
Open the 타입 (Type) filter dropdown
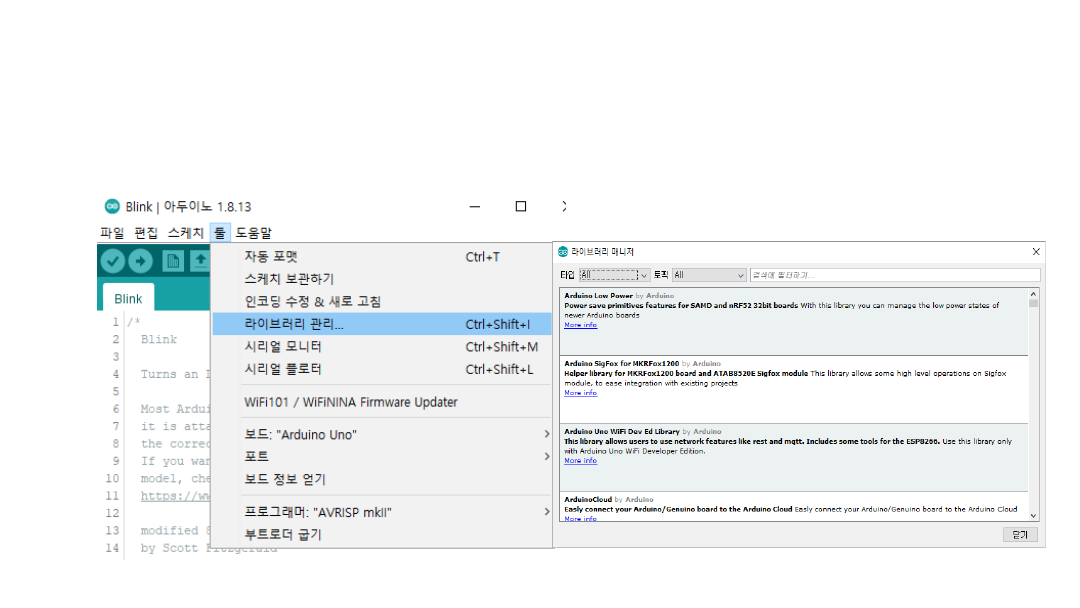tap(614, 275)
